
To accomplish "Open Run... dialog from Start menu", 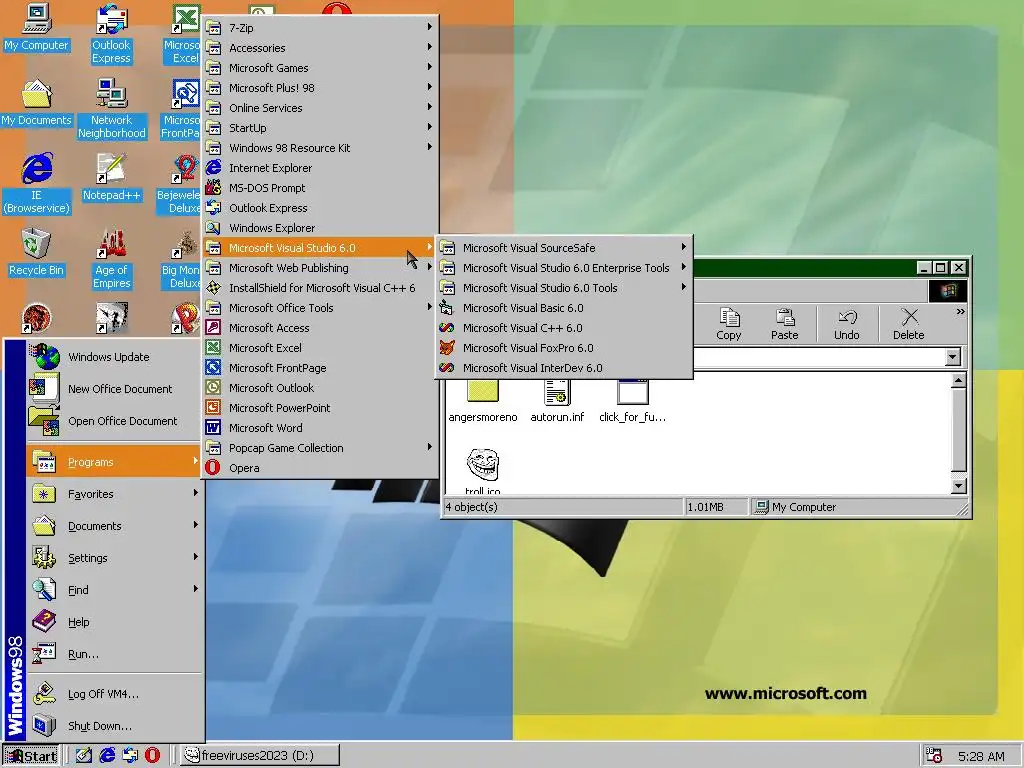I will click(113, 654).
